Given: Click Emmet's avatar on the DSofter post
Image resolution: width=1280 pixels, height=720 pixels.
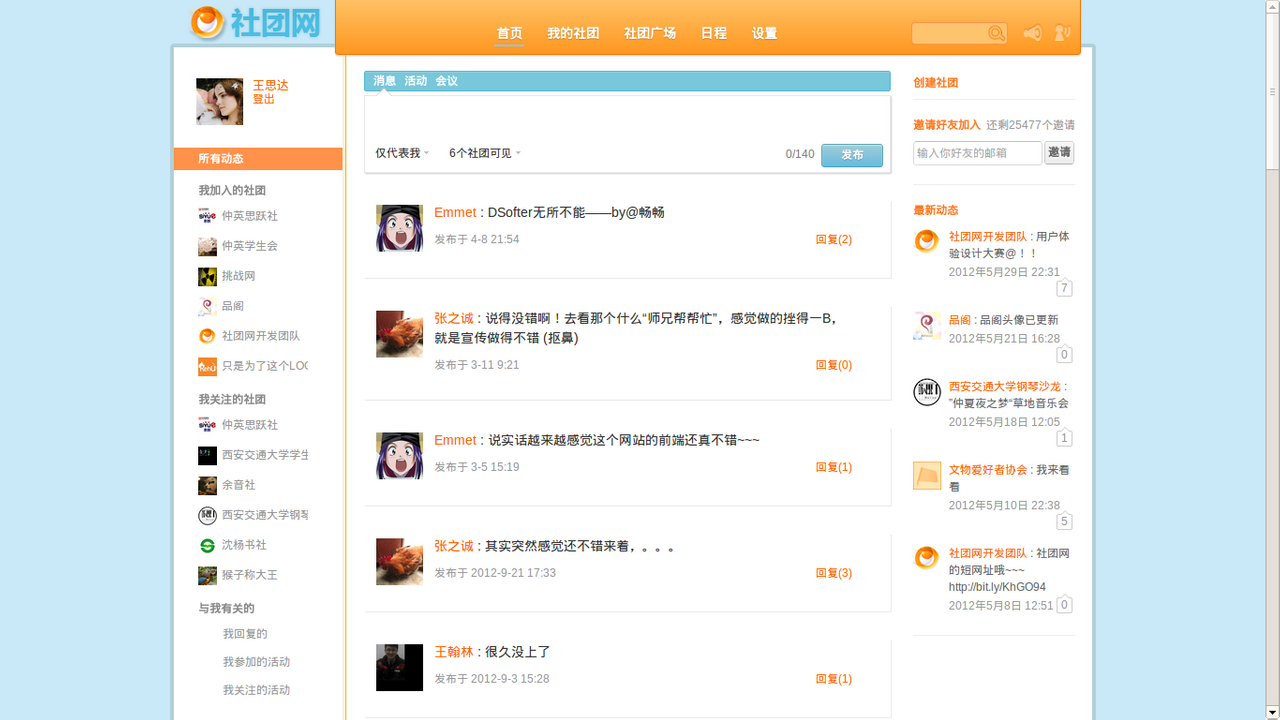Looking at the screenshot, I should pos(399,228).
